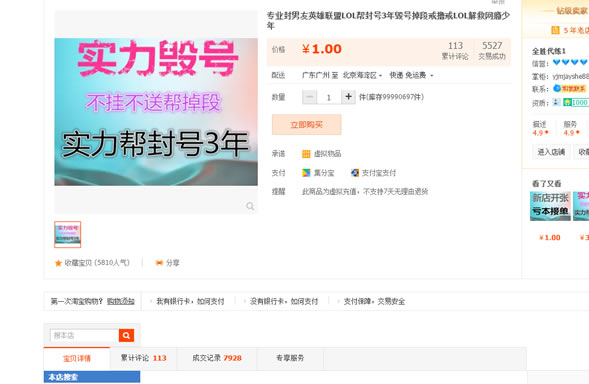This screenshot has height=384, width=589.
Task: Open 没有银行卡，如何支付 help link
Action: click(284, 301)
